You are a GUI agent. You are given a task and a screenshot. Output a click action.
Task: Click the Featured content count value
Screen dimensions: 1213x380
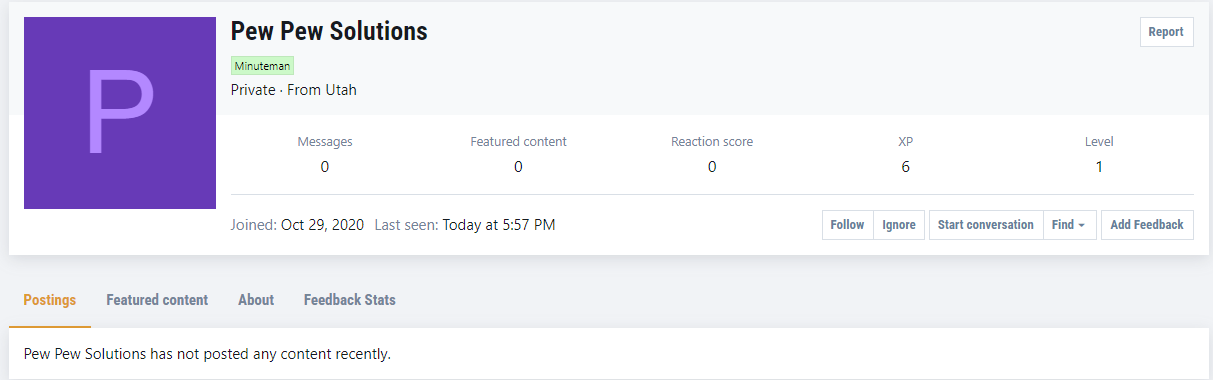click(x=518, y=167)
